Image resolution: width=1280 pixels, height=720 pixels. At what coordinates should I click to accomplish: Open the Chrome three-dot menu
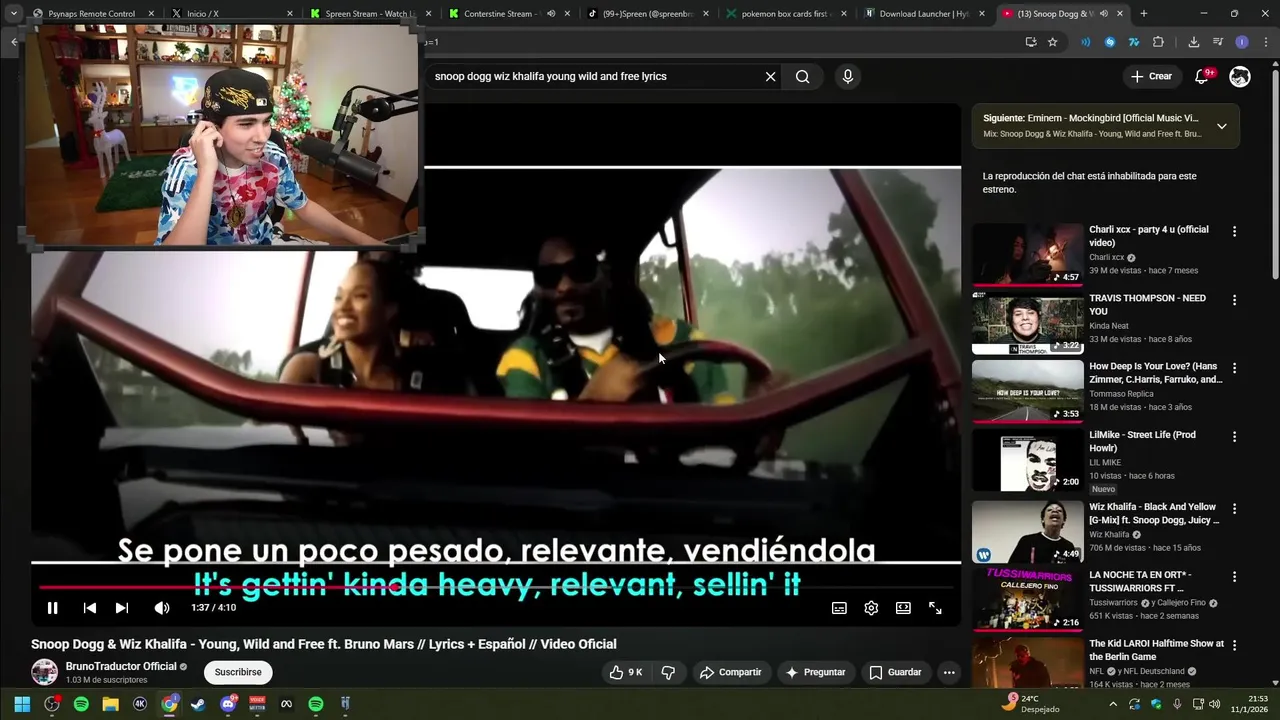pyautogui.click(x=1266, y=42)
